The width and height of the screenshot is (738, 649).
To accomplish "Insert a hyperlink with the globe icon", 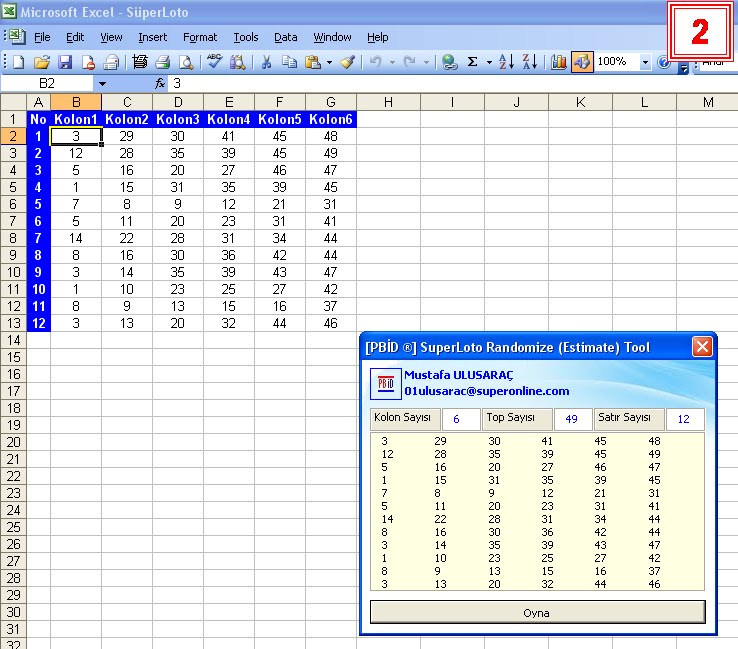I will (x=449, y=62).
